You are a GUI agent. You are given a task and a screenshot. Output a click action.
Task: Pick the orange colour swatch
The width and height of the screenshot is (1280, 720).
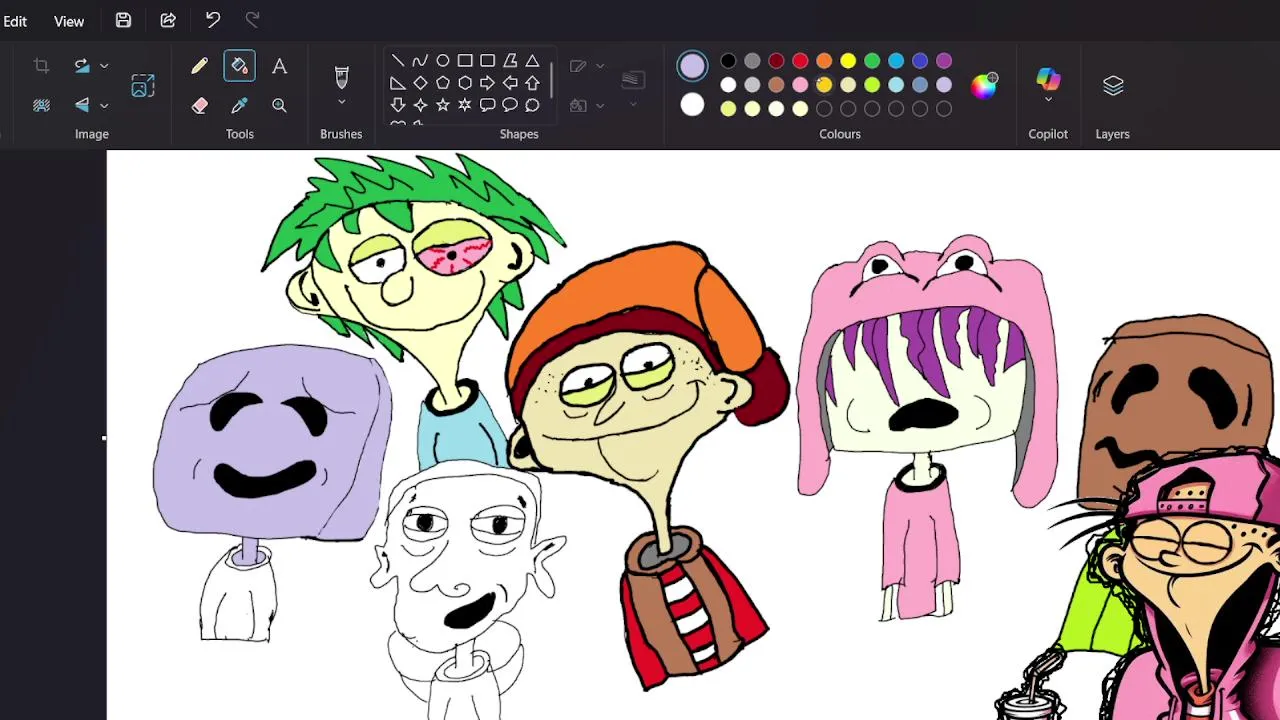click(x=824, y=61)
